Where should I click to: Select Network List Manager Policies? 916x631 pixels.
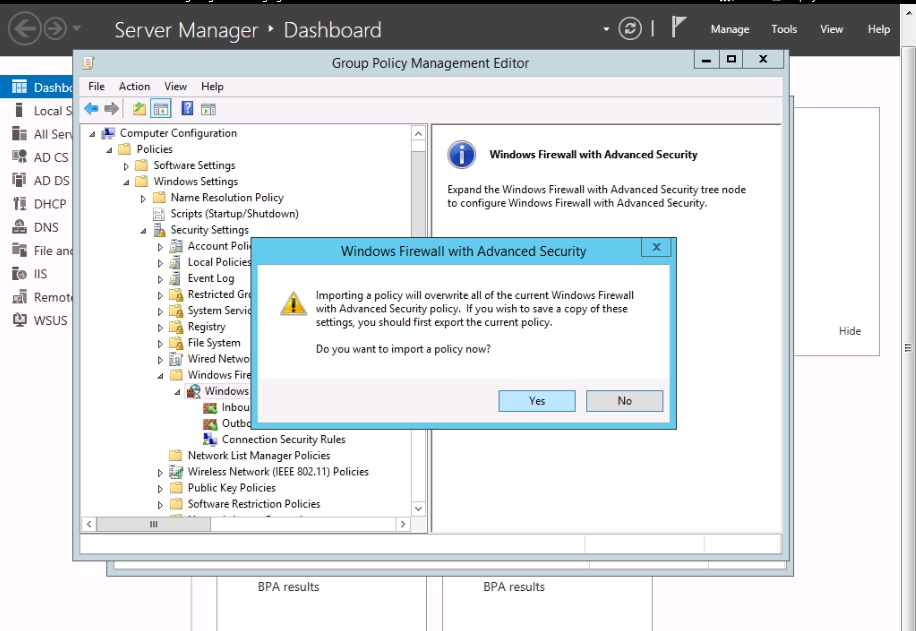pyautogui.click(x=259, y=455)
